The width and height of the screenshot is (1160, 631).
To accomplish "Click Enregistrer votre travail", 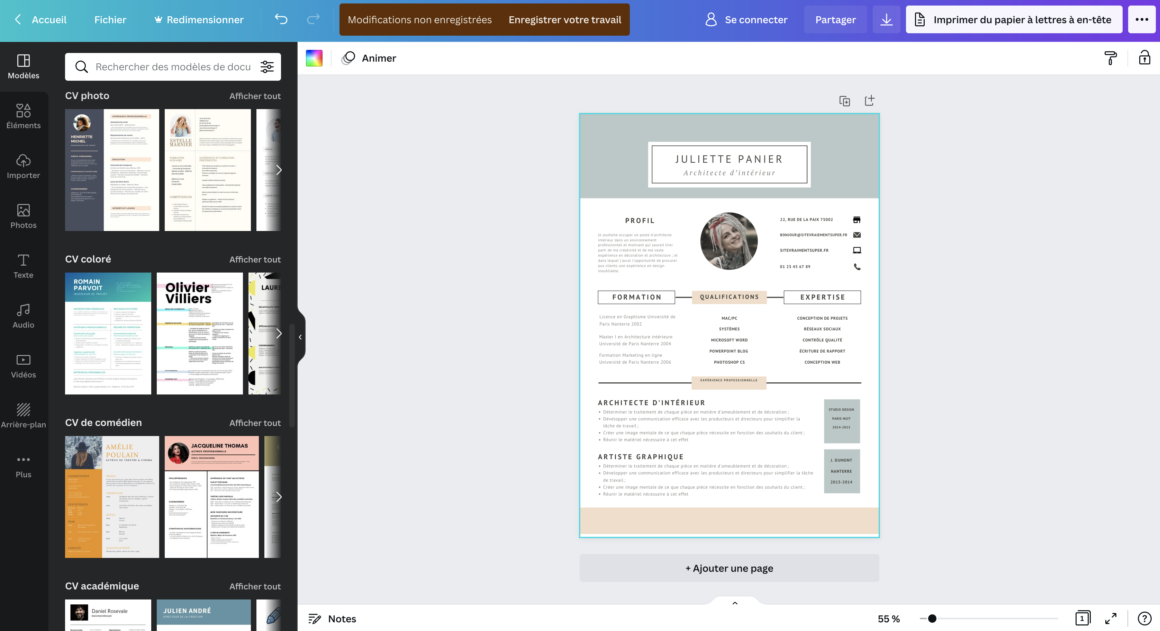I will [564, 19].
